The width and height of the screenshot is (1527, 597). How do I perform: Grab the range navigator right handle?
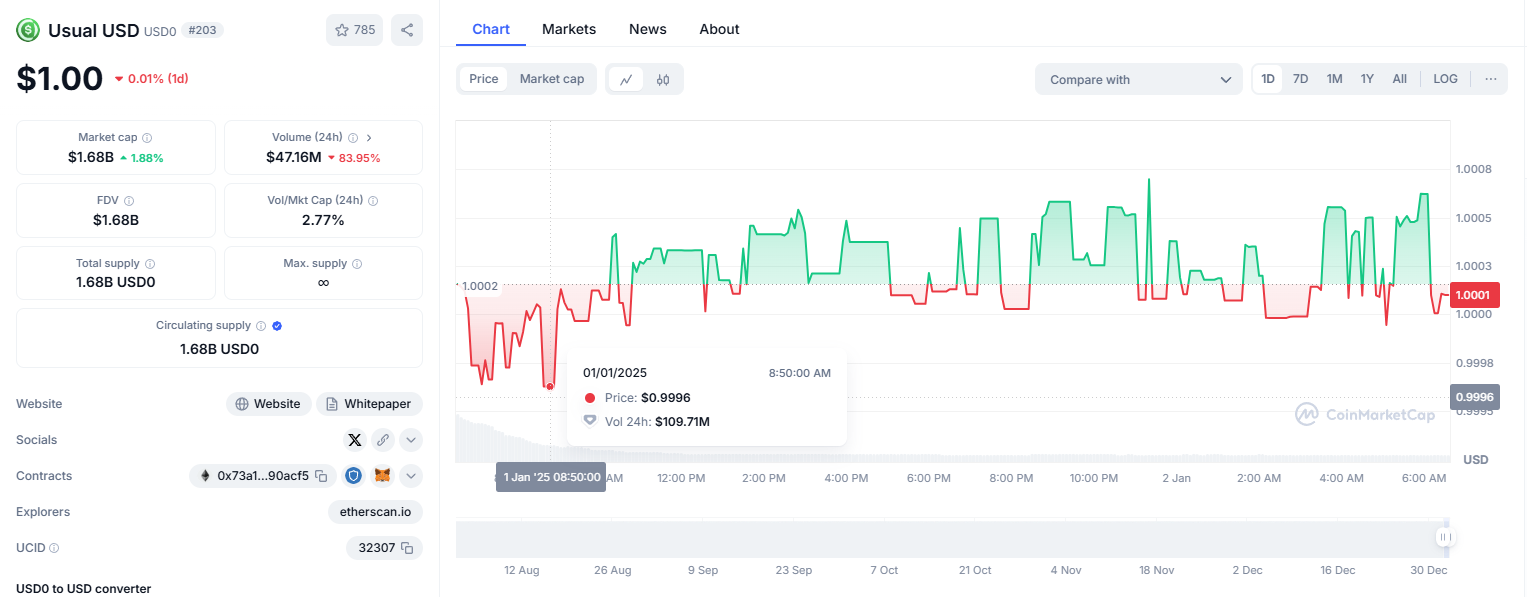(1444, 537)
